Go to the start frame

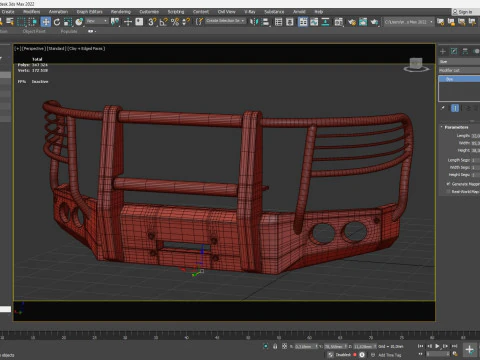421,346
